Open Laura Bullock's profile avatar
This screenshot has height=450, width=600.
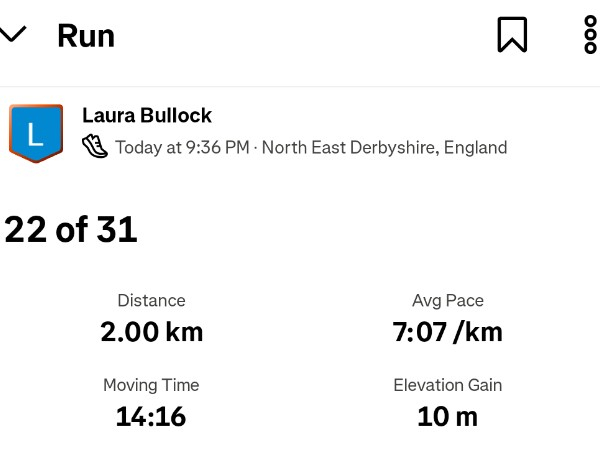click(36, 132)
